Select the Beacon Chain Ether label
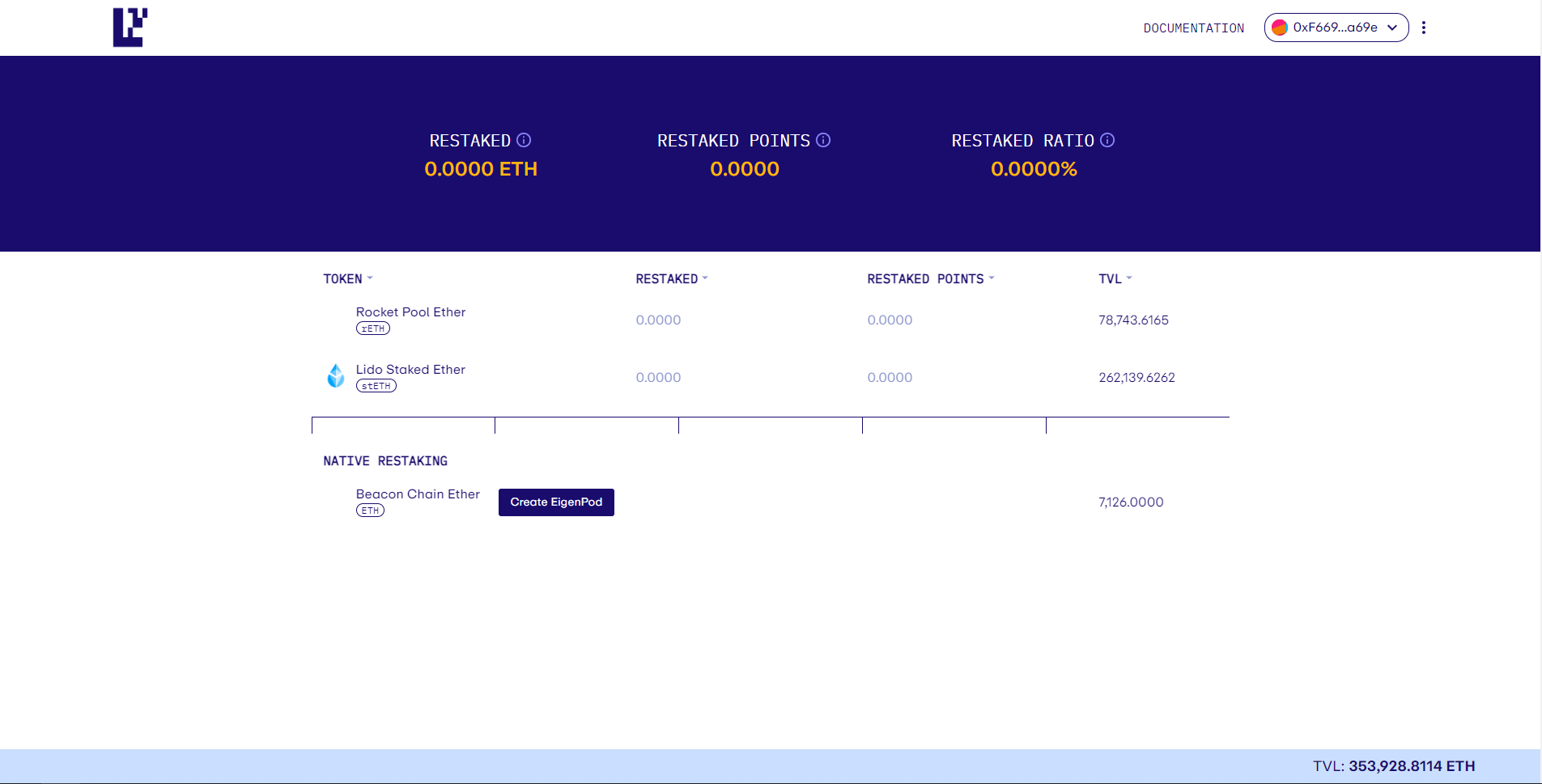 pyautogui.click(x=418, y=494)
